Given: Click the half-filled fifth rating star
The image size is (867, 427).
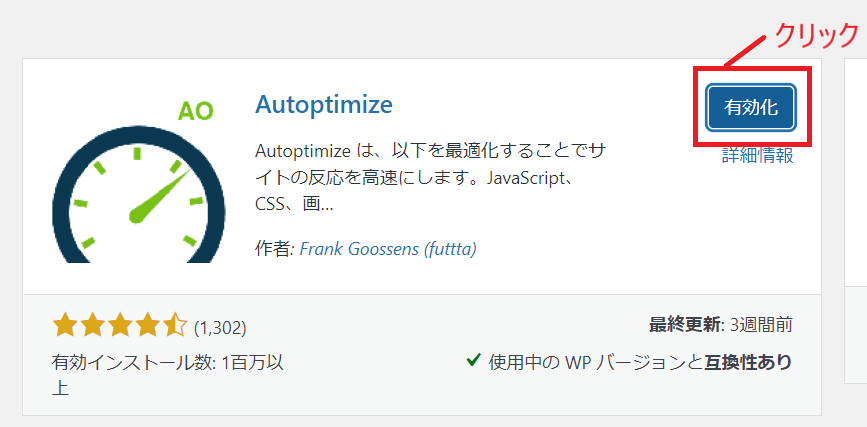Looking at the screenshot, I should (174, 325).
